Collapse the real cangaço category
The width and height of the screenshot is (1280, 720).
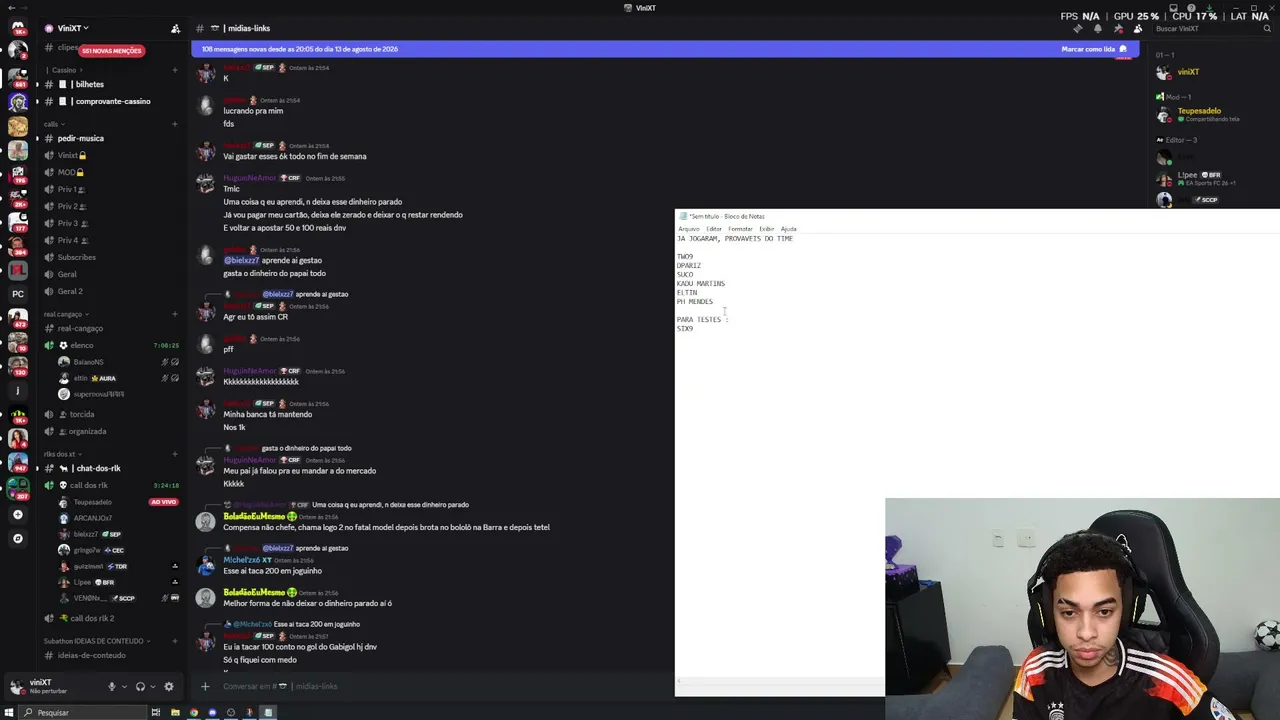66,314
